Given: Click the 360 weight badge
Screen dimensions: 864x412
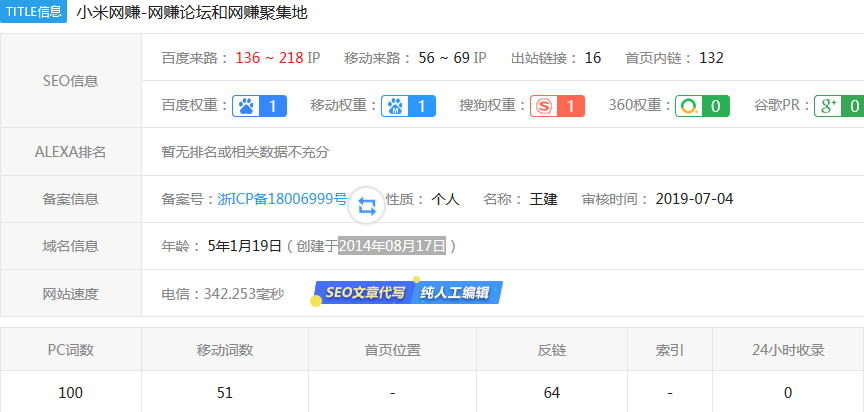Looking at the screenshot, I should (703, 106).
